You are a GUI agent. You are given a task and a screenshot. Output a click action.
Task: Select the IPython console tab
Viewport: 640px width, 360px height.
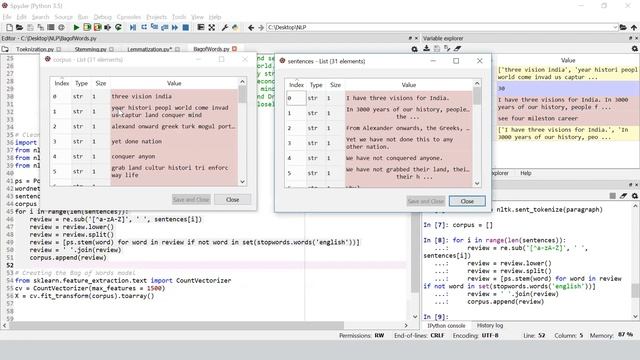click(x=446, y=325)
